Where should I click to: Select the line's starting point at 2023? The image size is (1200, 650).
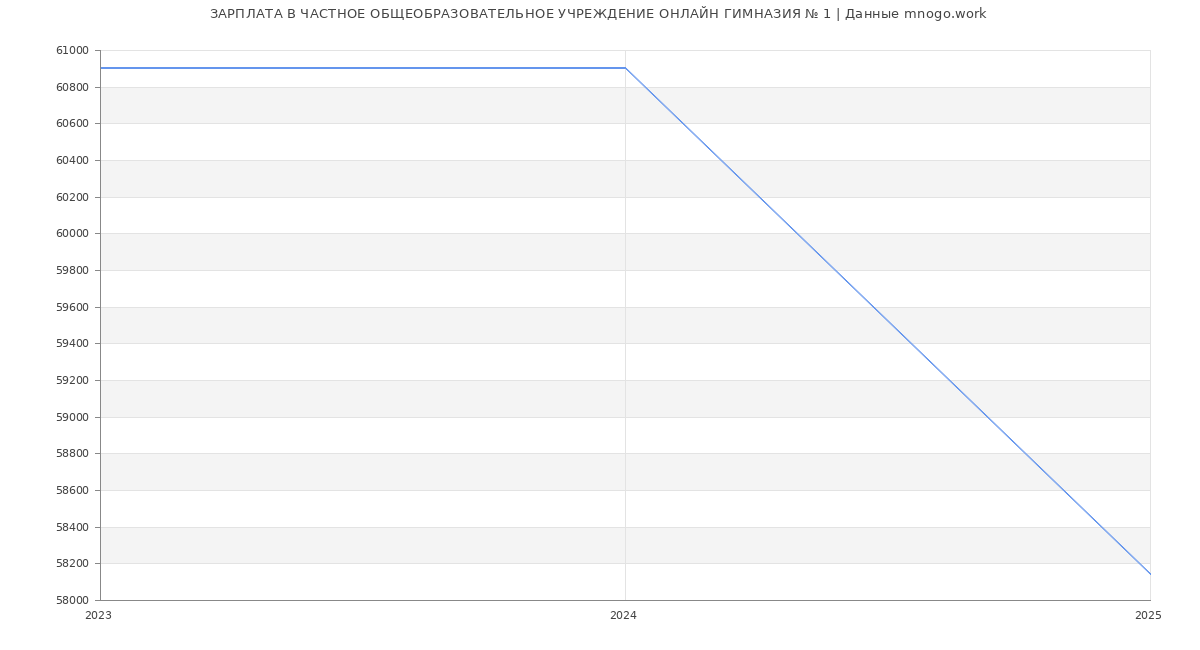(x=101, y=68)
